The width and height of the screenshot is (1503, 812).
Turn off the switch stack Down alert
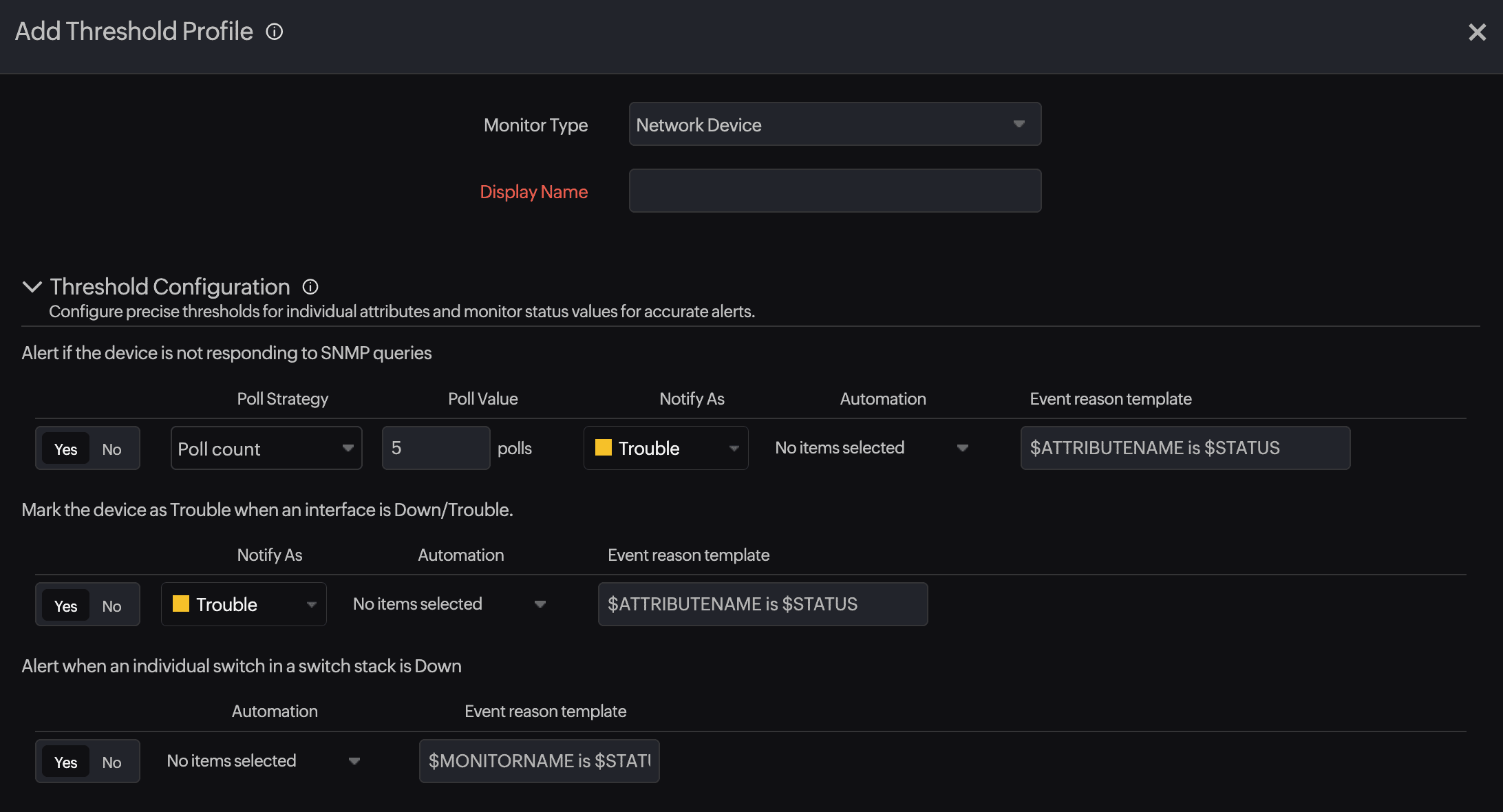112,761
